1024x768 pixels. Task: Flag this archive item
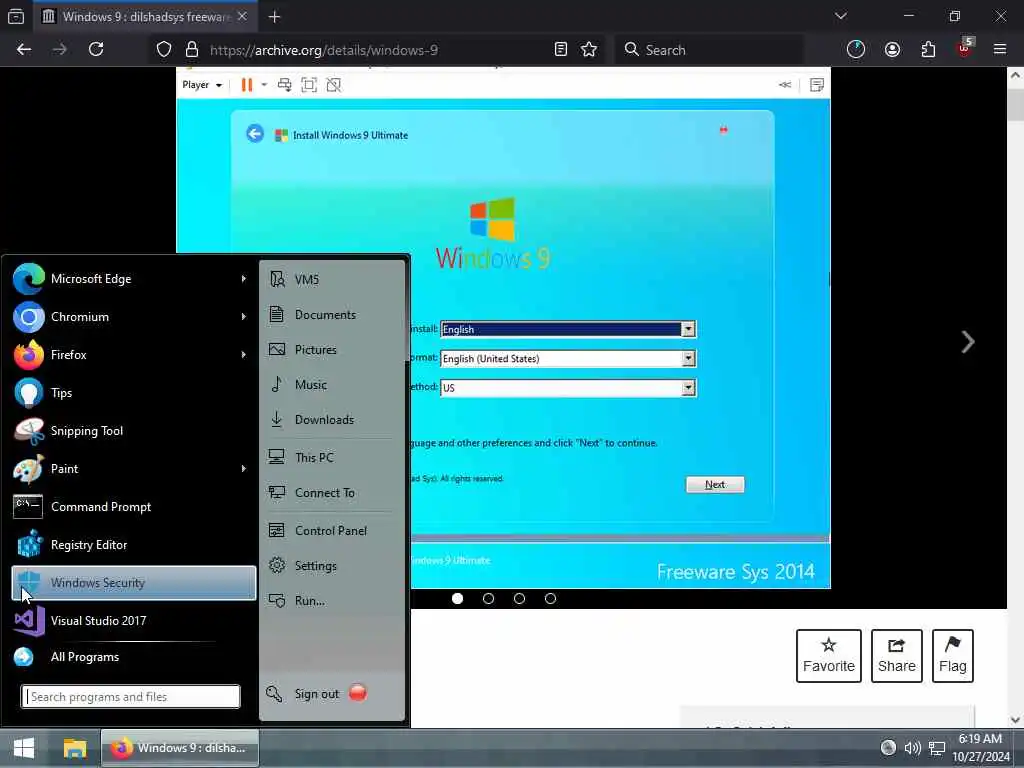click(953, 656)
